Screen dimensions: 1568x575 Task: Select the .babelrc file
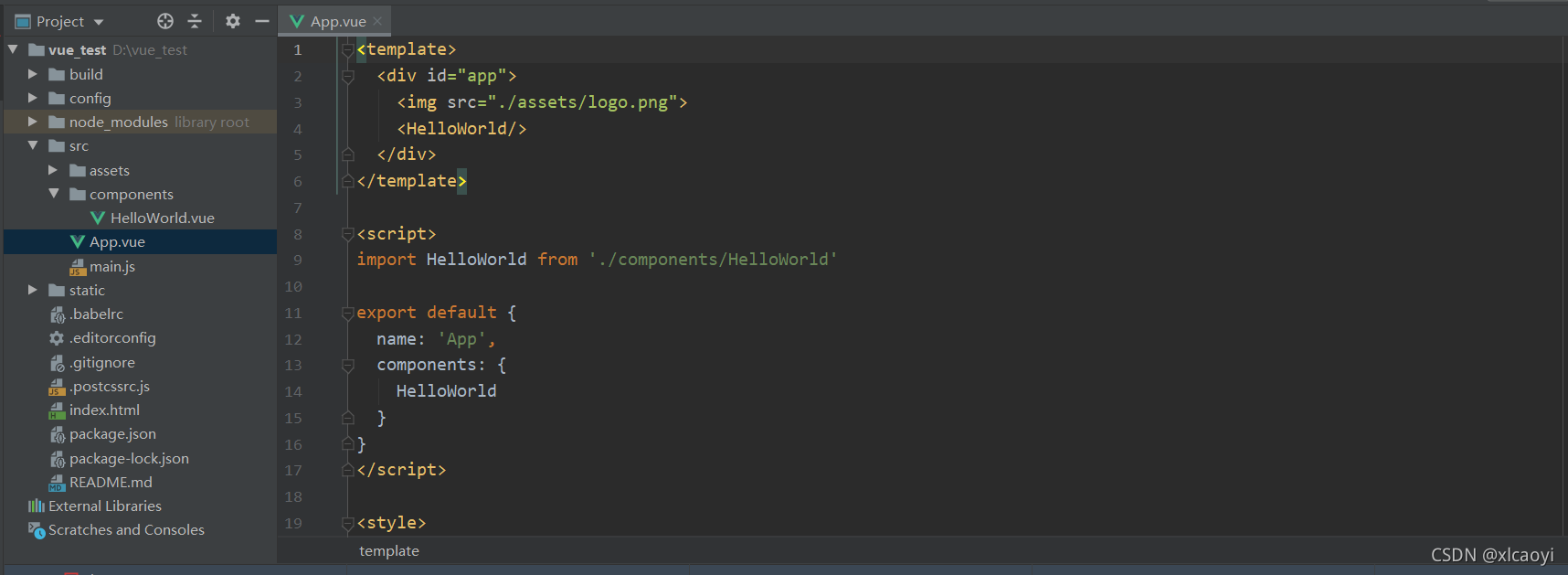(x=96, y=314)
